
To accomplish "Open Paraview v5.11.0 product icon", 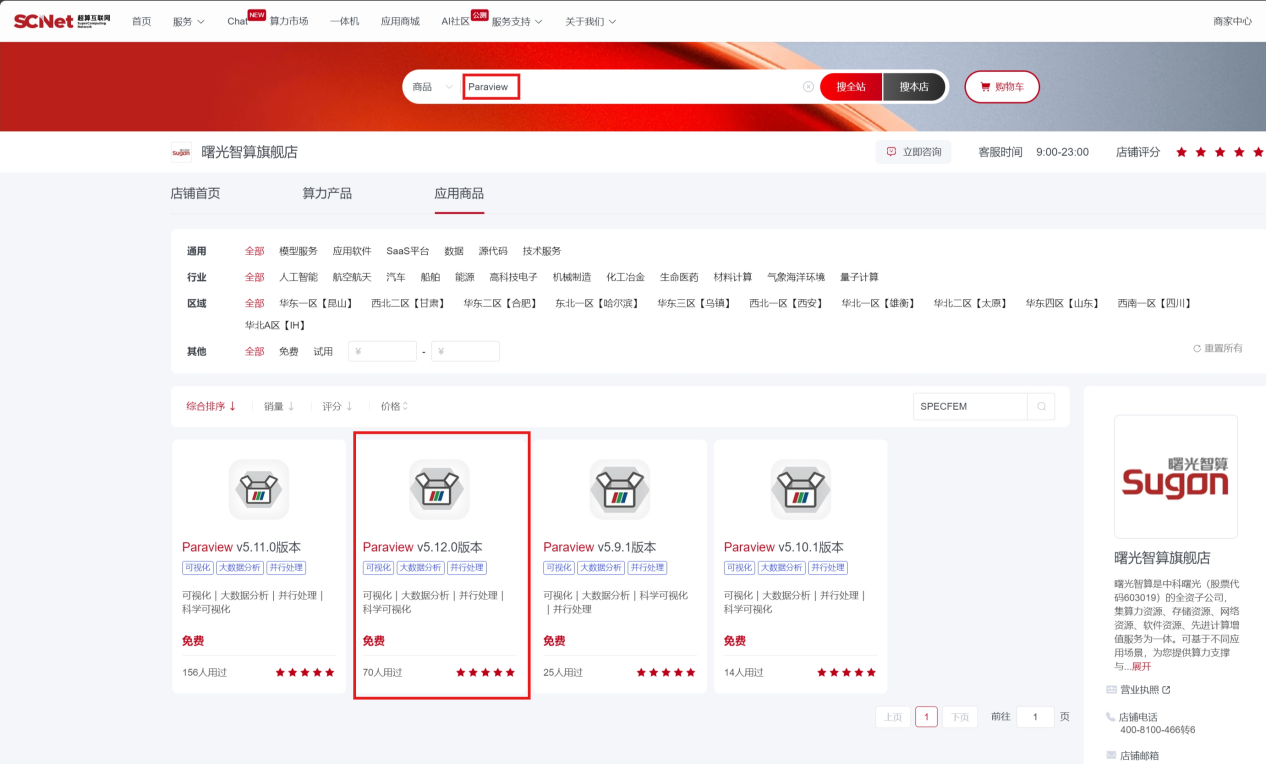I will (x=259, y=490).
